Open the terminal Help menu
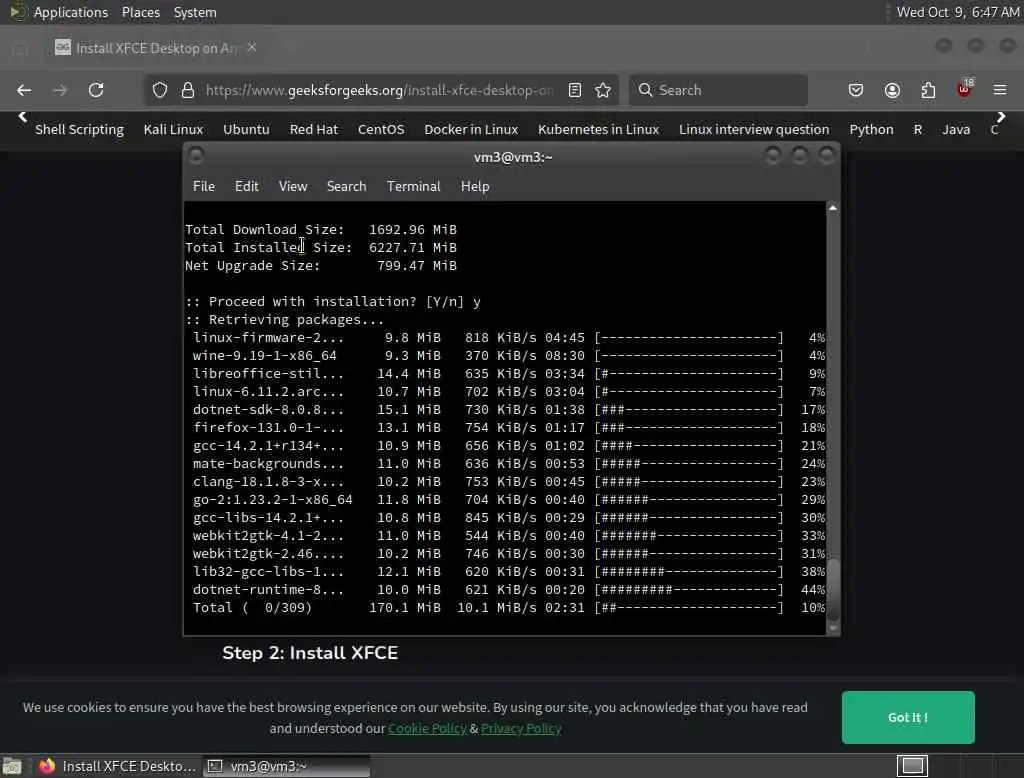This screenshot has width=1024, height=778. 475,186
